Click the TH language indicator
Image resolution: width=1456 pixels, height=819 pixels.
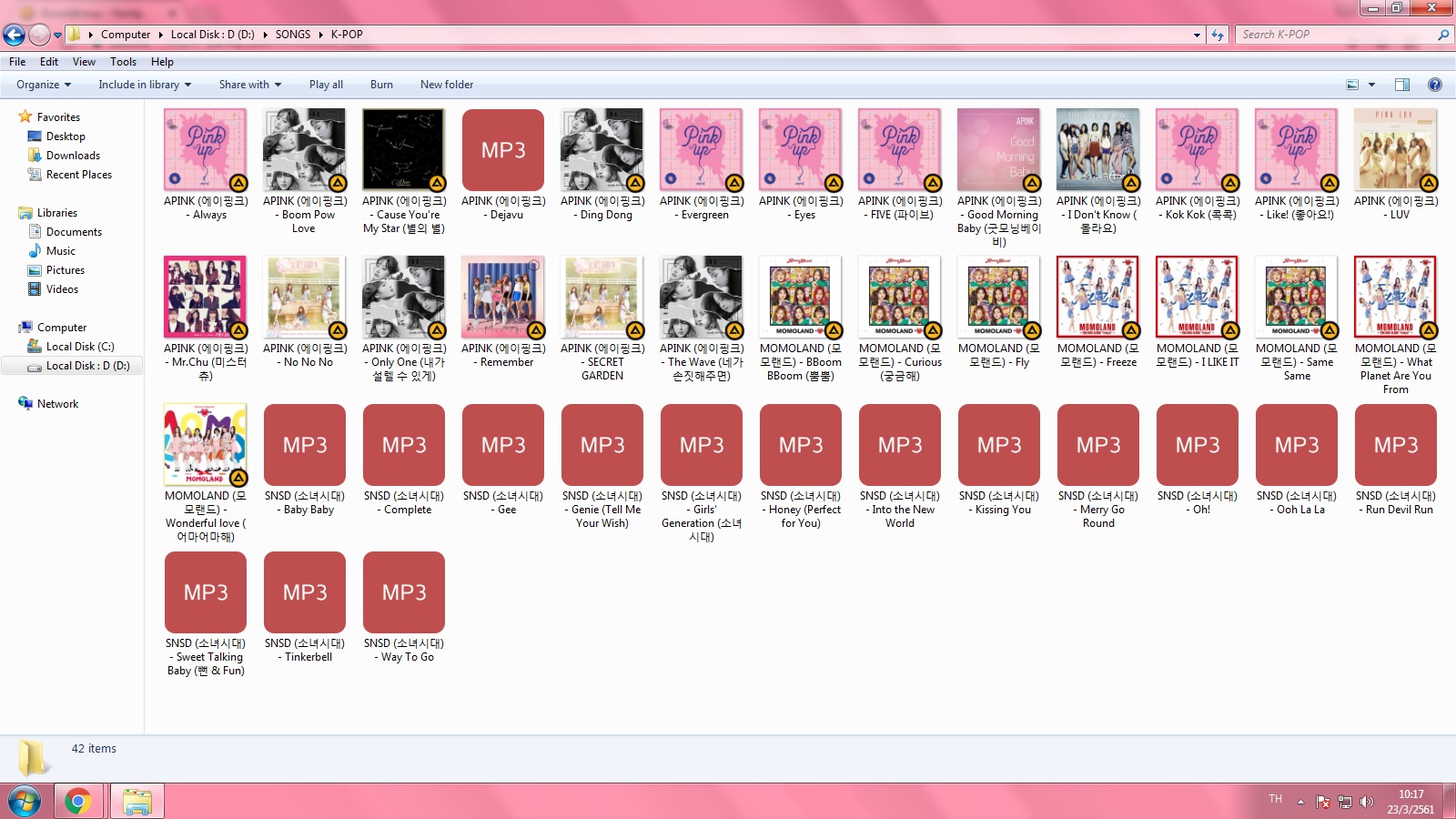pyautogui.click(x=1276, y=799)
